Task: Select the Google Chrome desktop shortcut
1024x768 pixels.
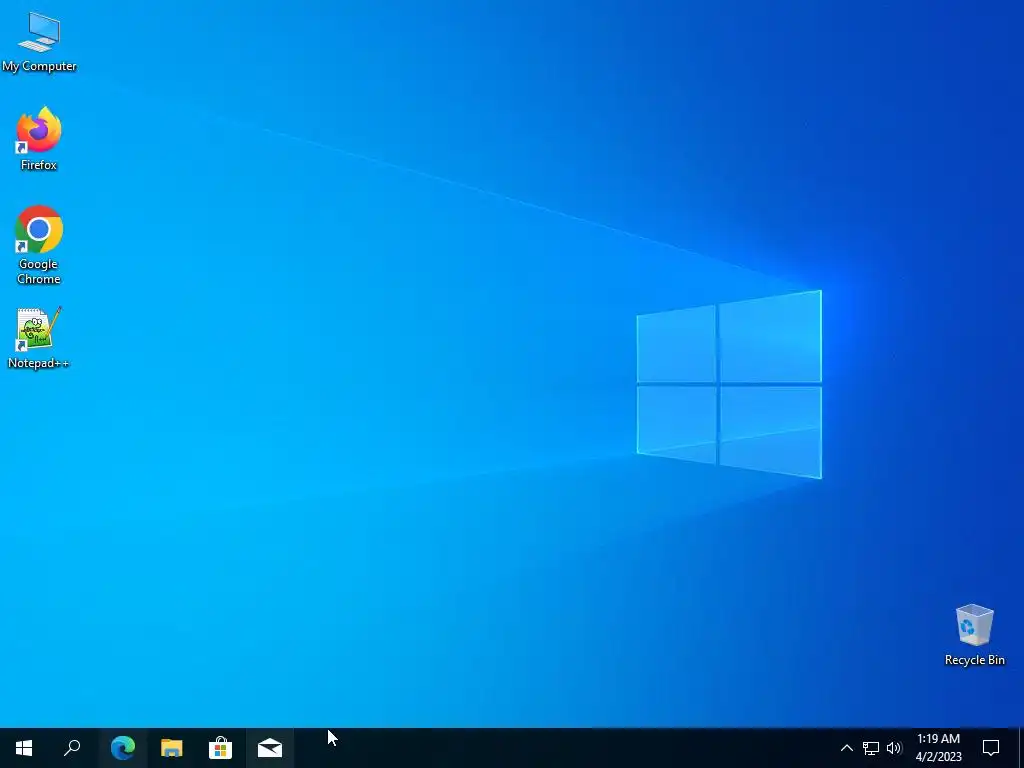Action: pos(39,245)
